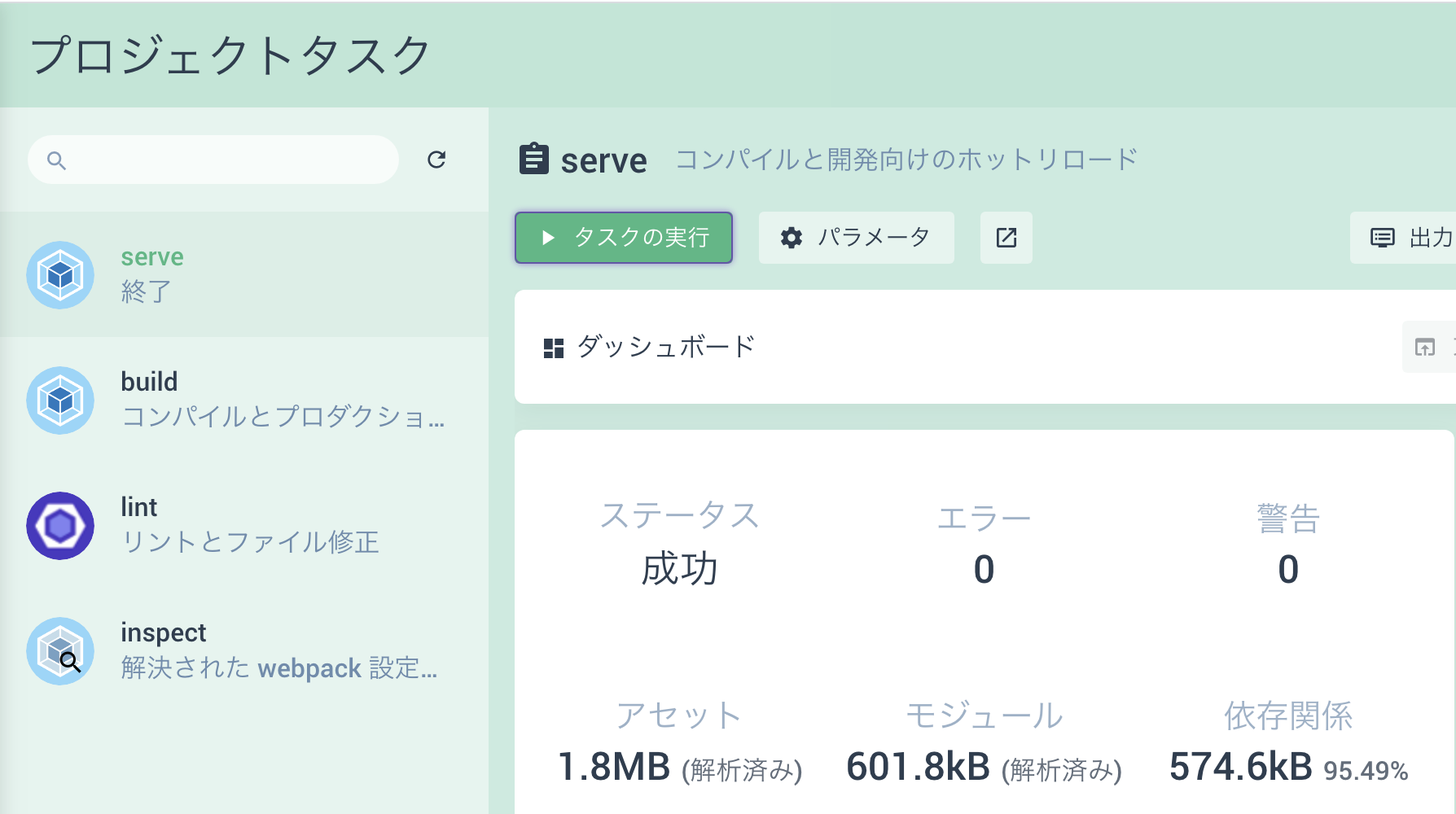Click the play icon on run button

coord(548,238)
